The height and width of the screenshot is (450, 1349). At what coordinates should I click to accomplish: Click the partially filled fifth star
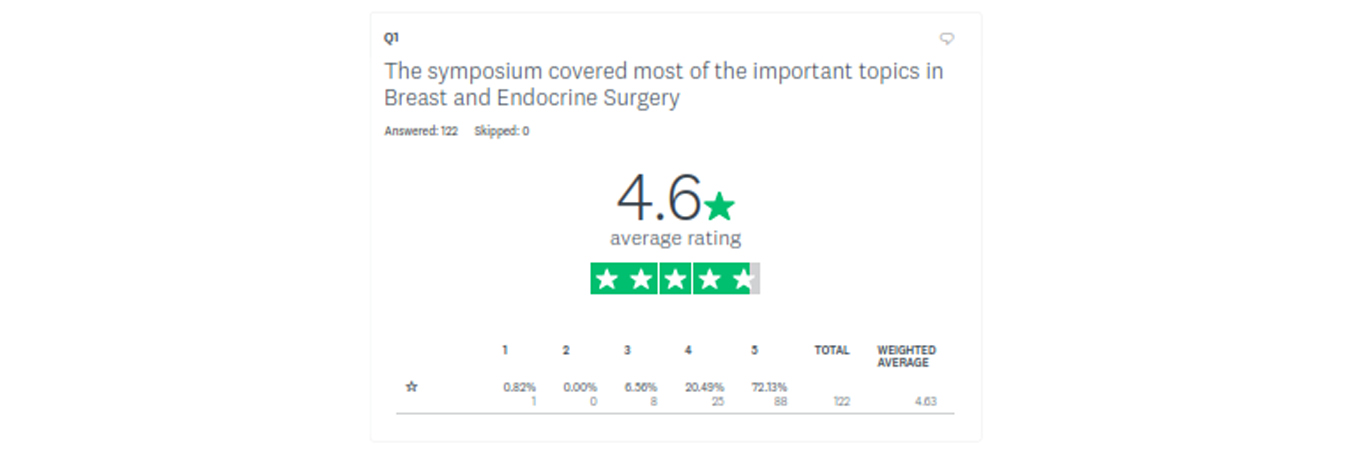click(743, 279)
